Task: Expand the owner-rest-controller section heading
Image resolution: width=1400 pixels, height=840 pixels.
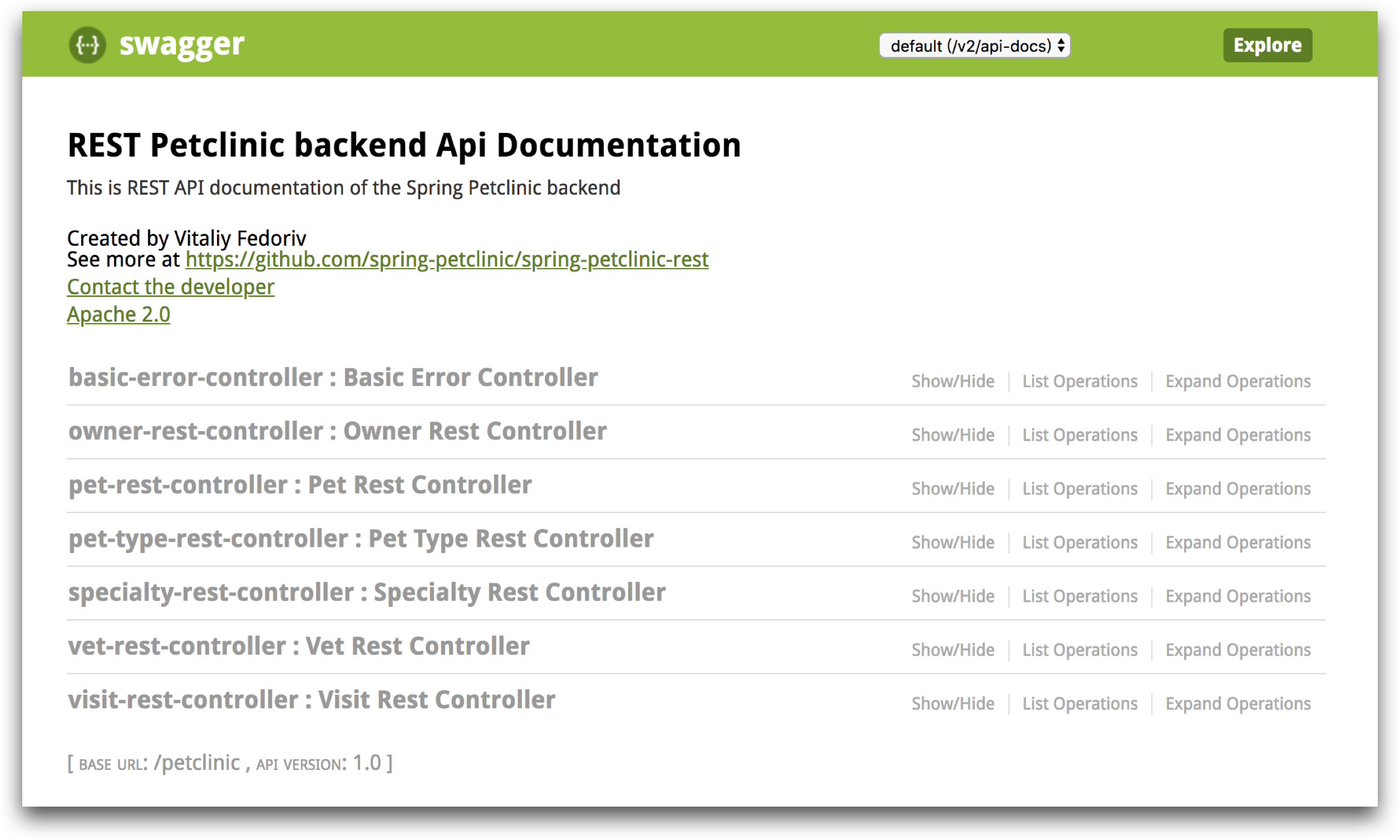Action: 337,431
